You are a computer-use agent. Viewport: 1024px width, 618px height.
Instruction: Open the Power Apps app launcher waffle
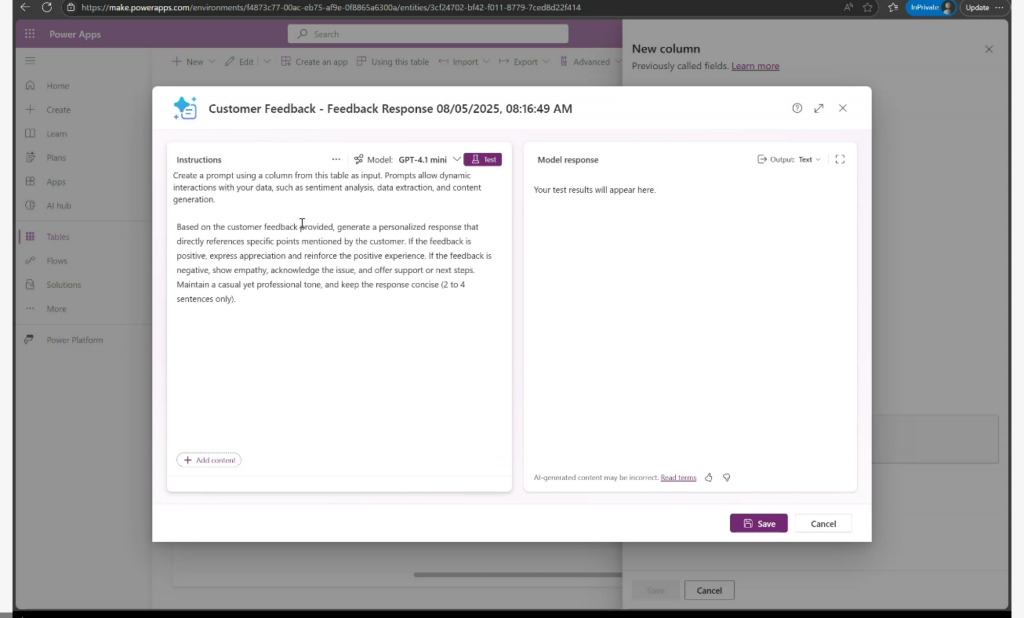(x=30, y=34)
